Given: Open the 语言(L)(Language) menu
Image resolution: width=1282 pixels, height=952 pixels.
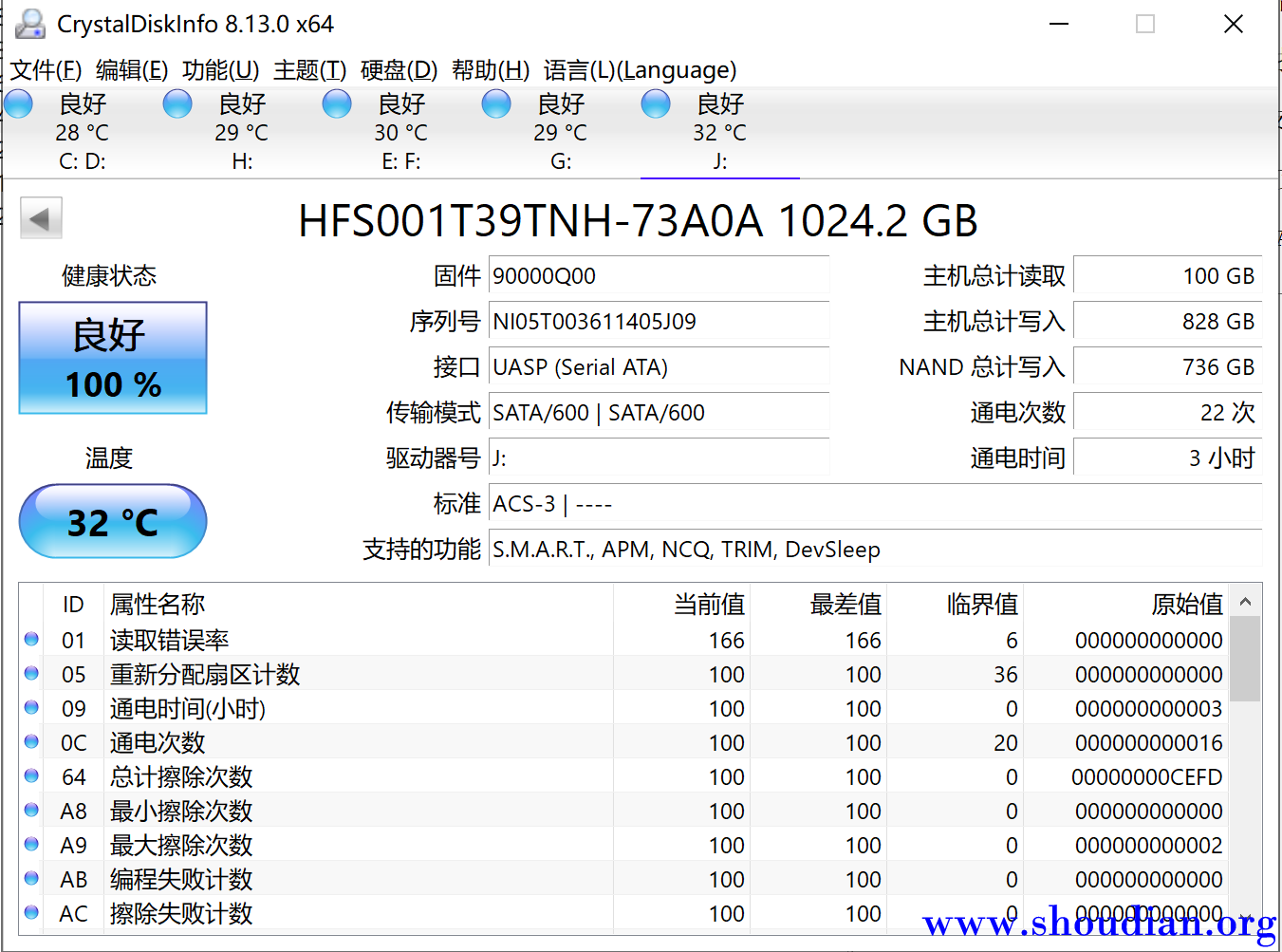Looking at the screenshot, I should (x=640, y=70).
